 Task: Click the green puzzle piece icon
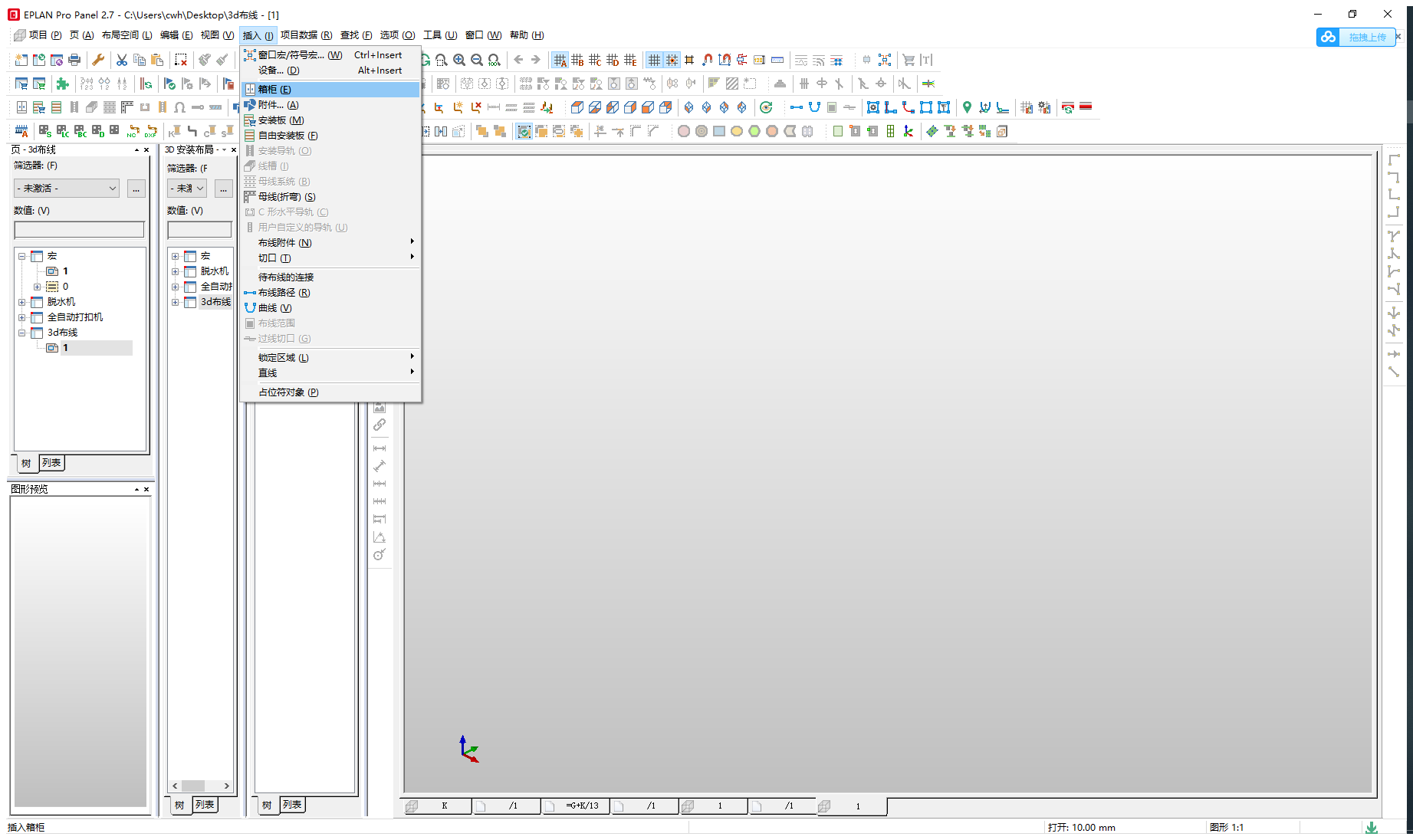coord(63,84)
